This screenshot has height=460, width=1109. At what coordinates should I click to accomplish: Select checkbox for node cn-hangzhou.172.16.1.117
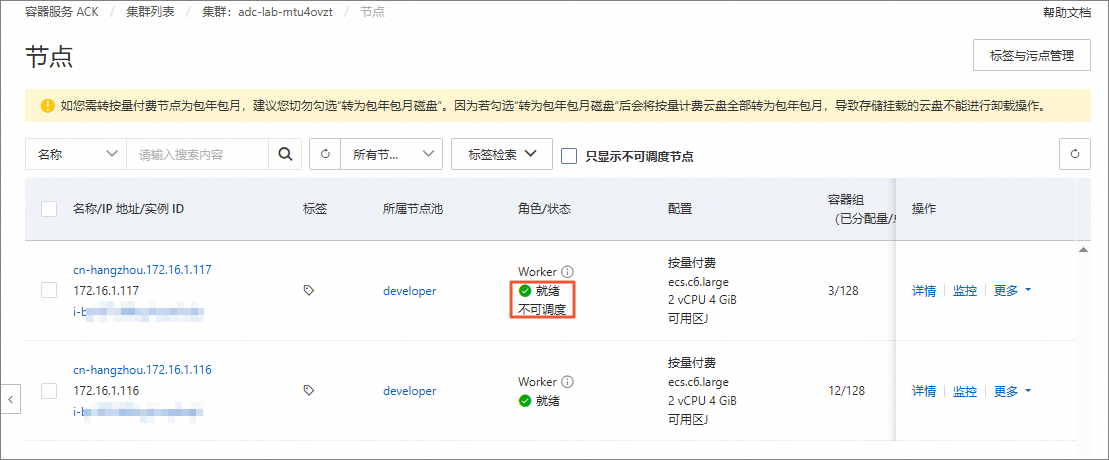49,290
